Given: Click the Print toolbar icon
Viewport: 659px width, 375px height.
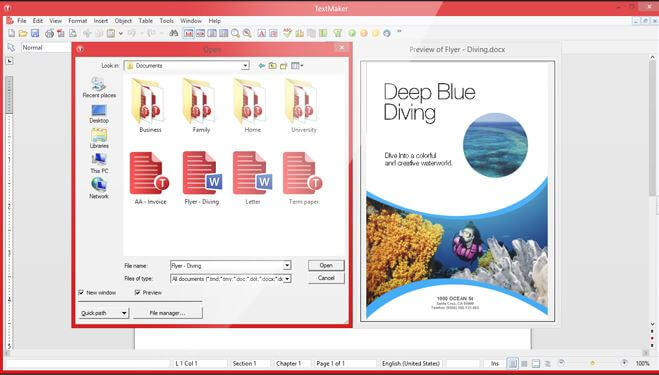Looking at the screenshot, I should tap(50, 33).
